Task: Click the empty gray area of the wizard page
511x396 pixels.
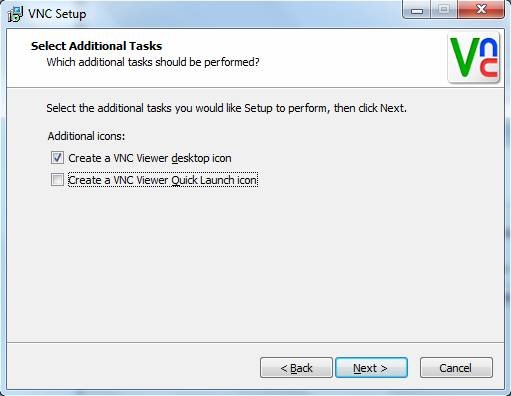Action: coord(255,263)
